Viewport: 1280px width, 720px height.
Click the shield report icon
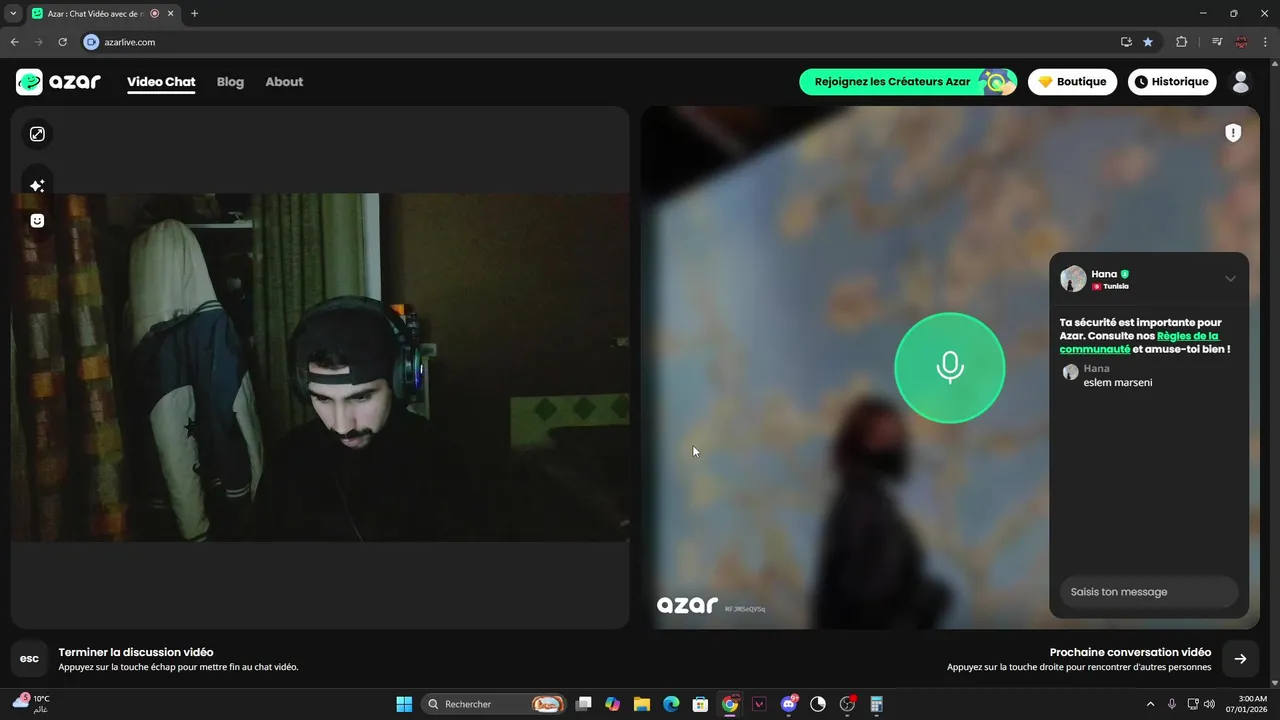point(1233,133)
